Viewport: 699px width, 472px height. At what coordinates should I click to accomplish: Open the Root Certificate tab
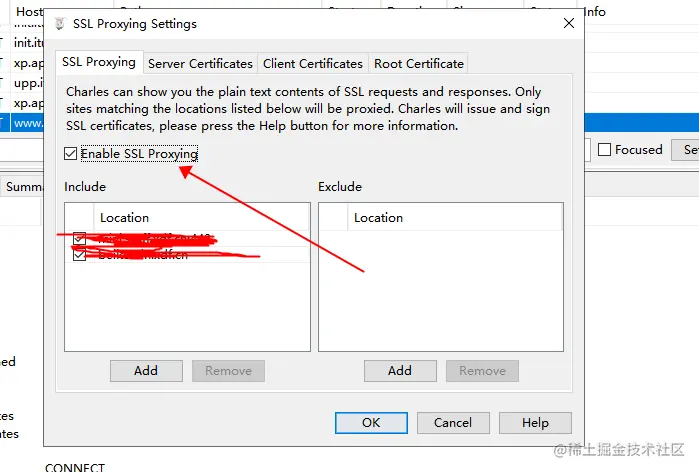click(419, 64)
